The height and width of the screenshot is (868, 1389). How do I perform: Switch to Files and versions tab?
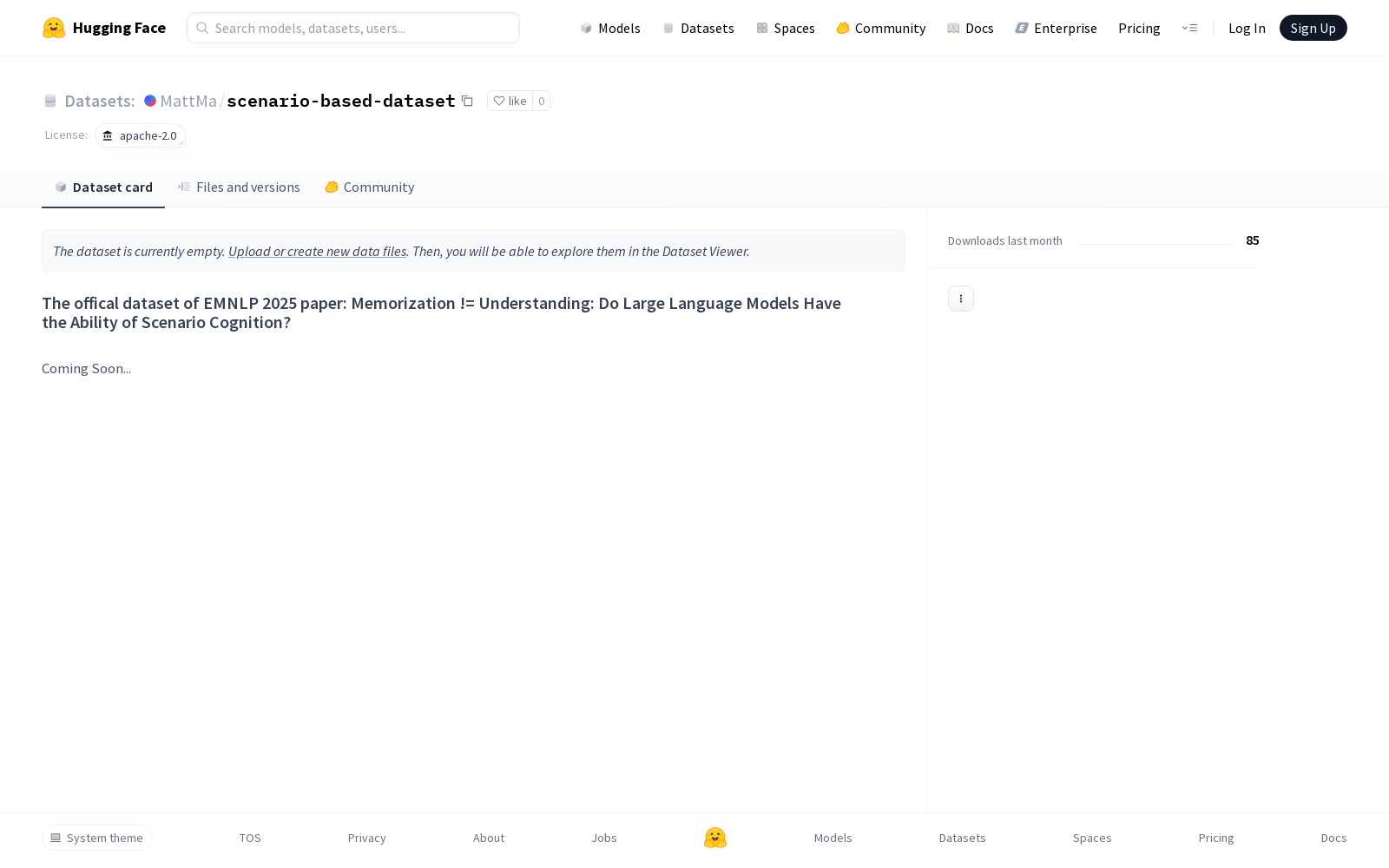[x=239, y=187]
